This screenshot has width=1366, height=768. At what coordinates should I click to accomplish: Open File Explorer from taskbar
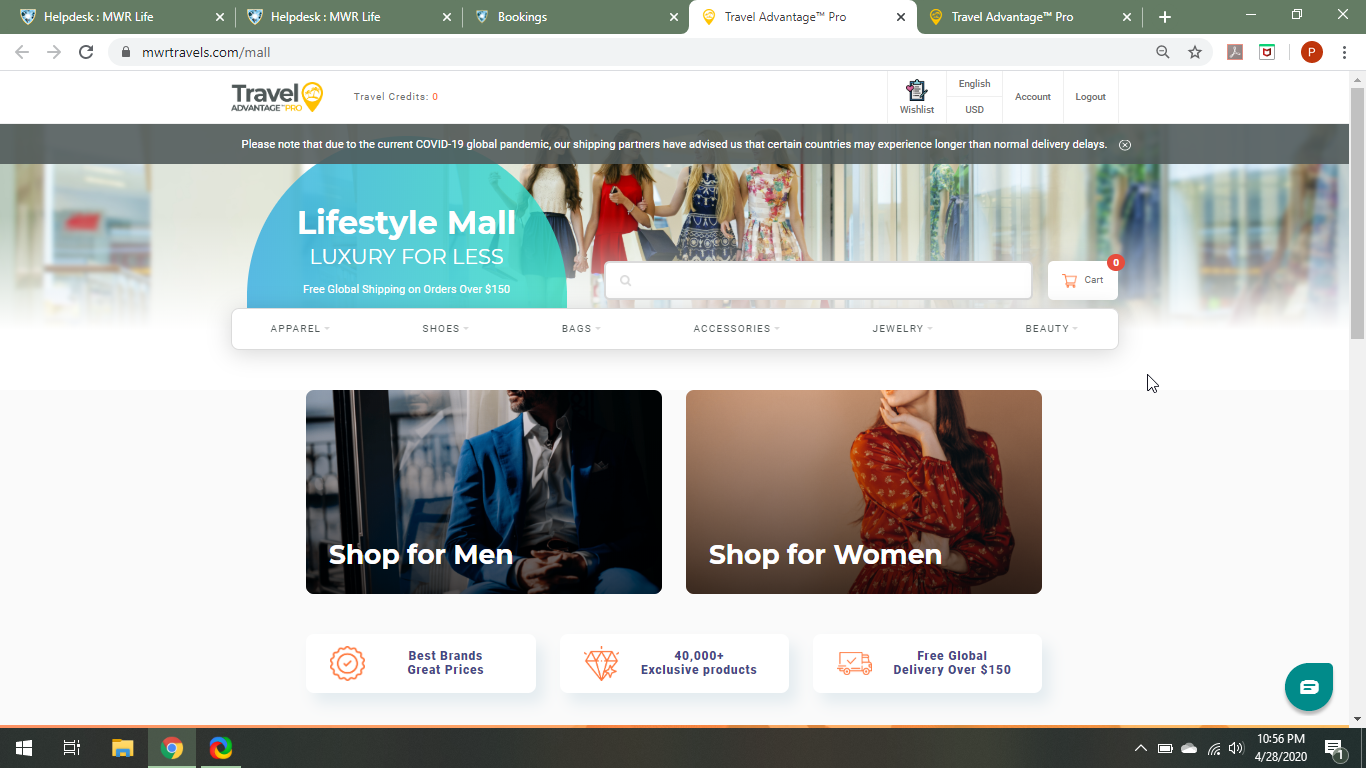tap(122, 748)
